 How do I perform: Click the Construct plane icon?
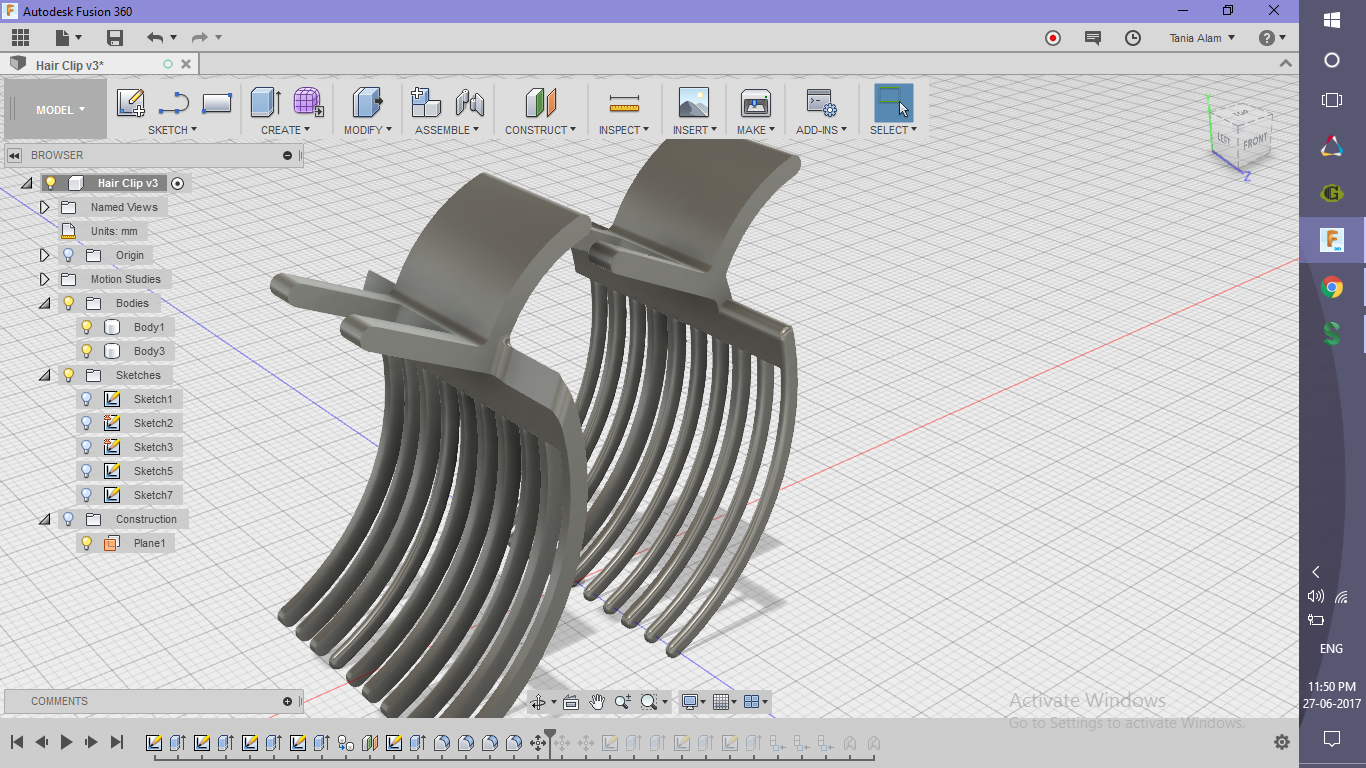click(x=540, y=102)
